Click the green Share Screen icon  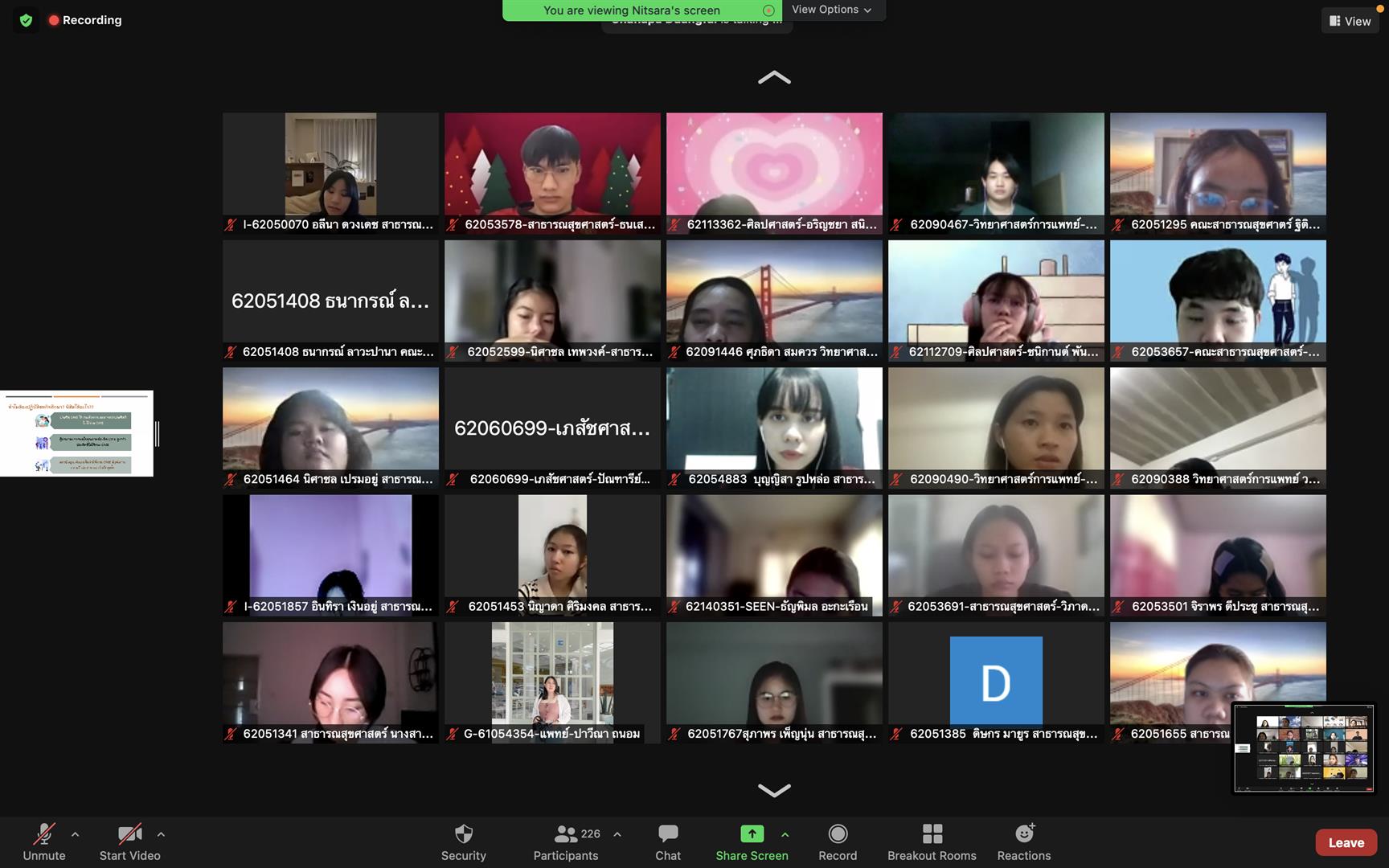pos(752,833)
